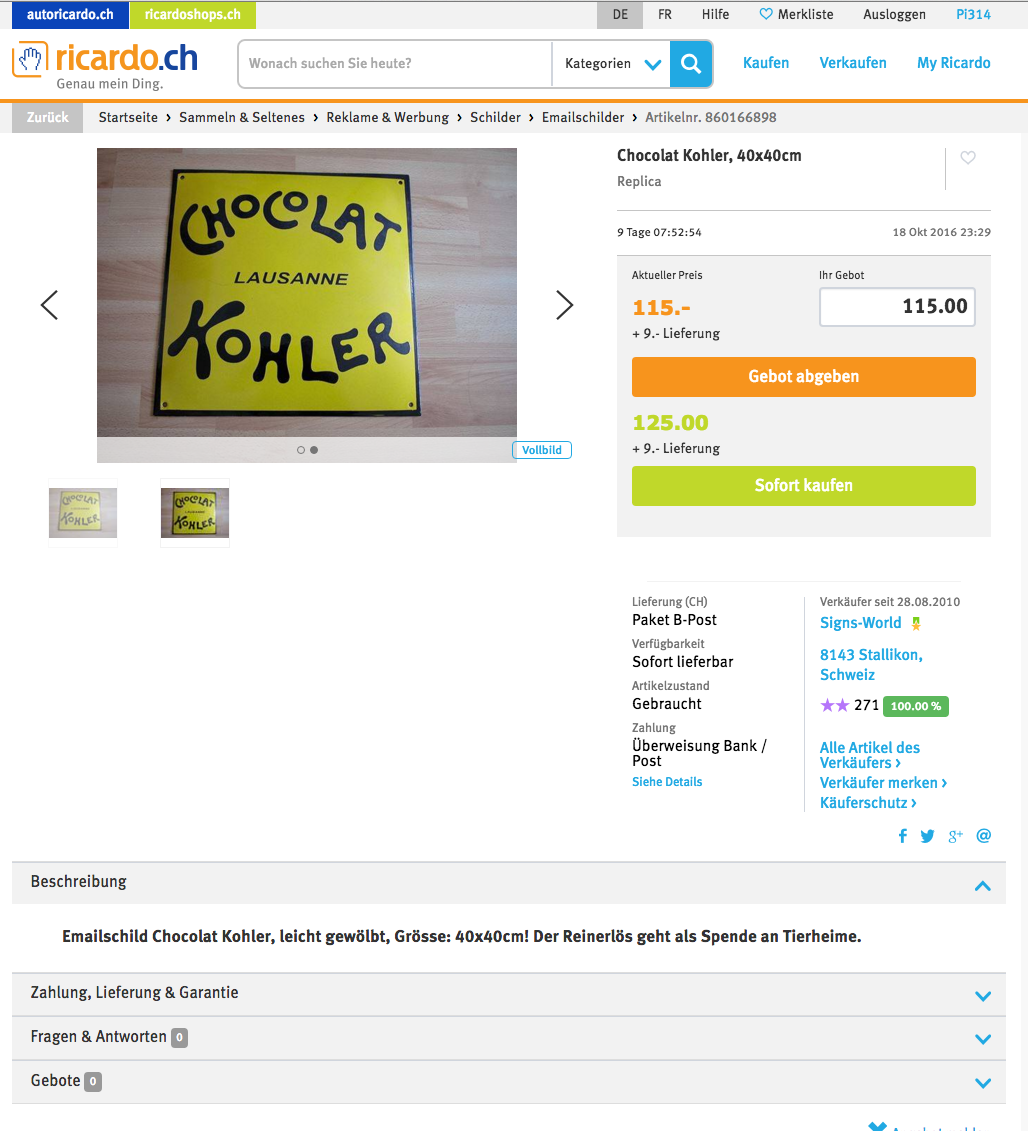The width and height of the screenshot is (1028, 1131).
Task: Click the magnifier search button
Action: 690,63
